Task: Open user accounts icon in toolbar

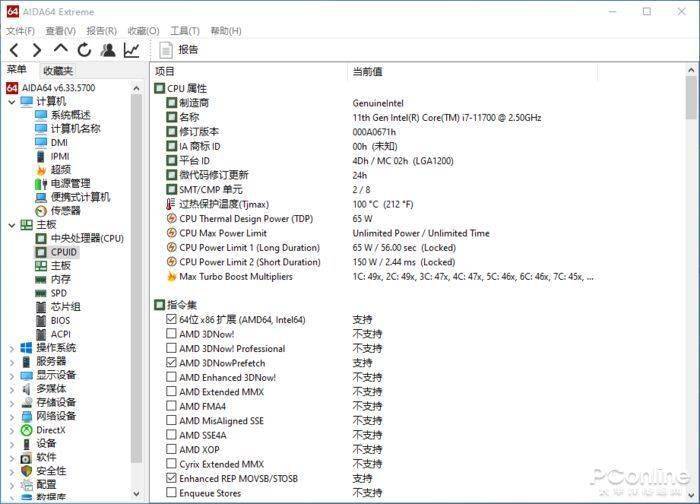Action: coord(108,50)
